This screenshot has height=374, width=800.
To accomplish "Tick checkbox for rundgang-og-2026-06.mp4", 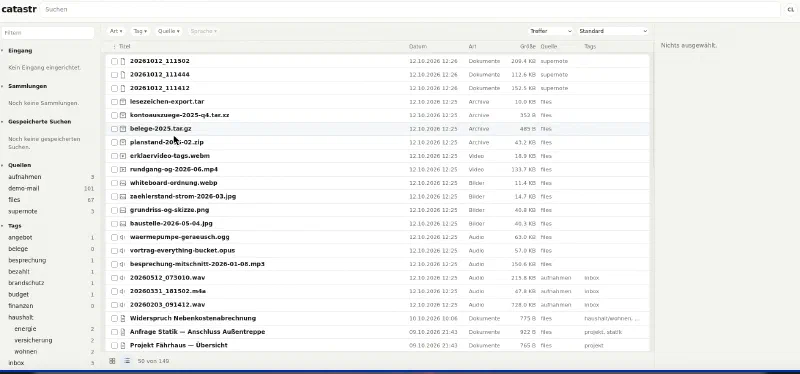I will pos(114,169).
